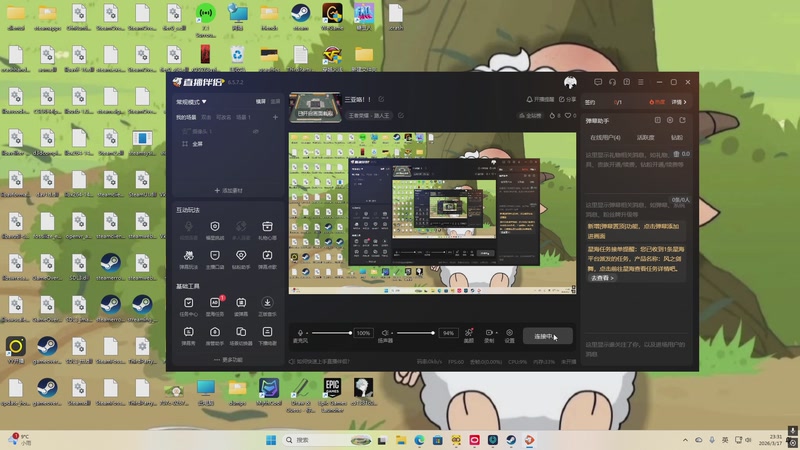
Task: Open the headset customer service icon
Action: point(612,82)
